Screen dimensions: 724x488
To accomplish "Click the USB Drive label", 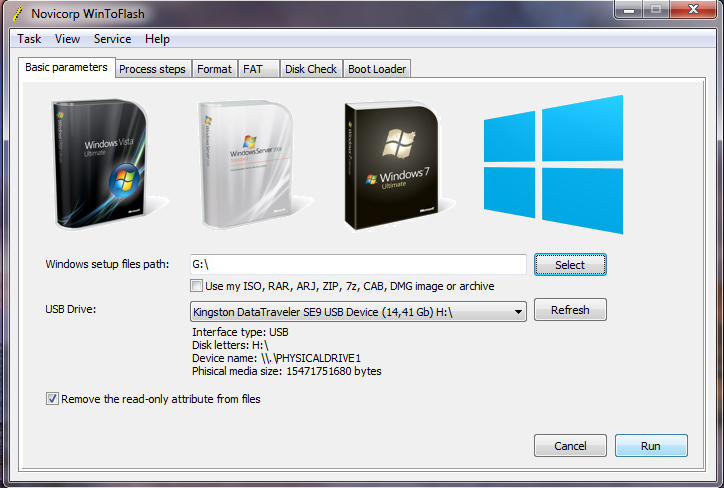I will coord(71,309).
